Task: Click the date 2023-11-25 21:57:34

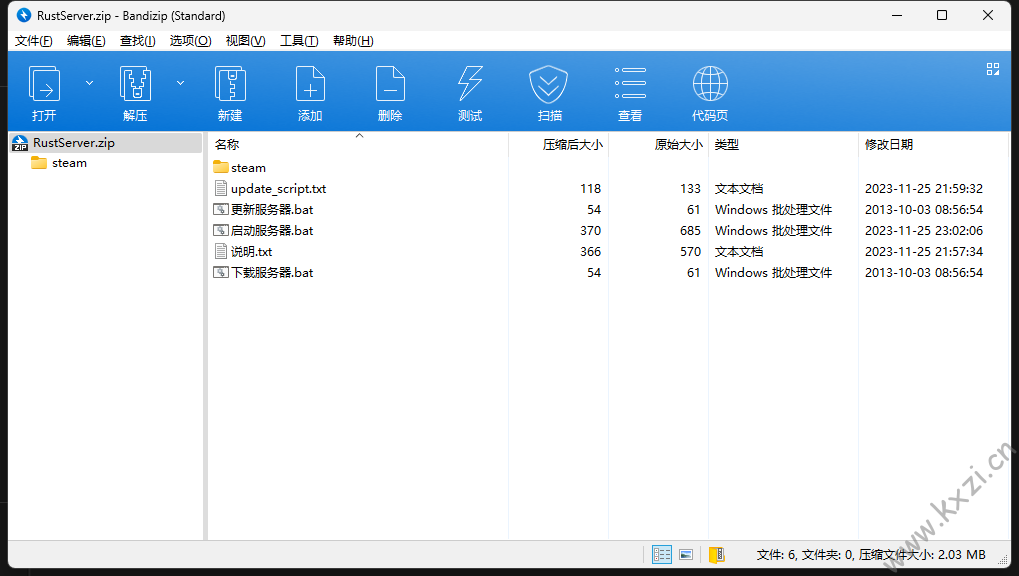Action: 923,252
